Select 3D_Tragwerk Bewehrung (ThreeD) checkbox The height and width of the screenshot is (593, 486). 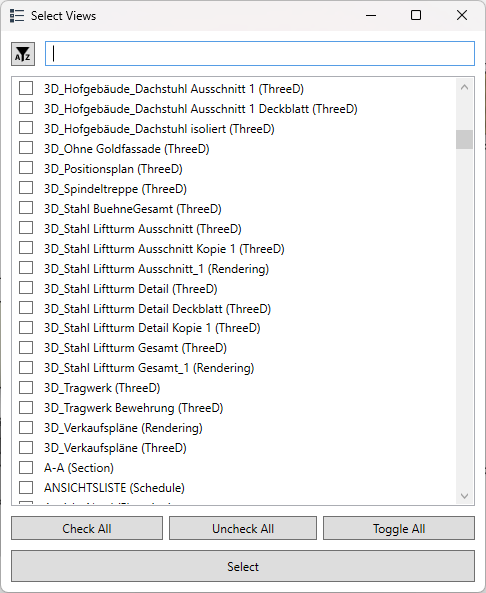point(26,407)
